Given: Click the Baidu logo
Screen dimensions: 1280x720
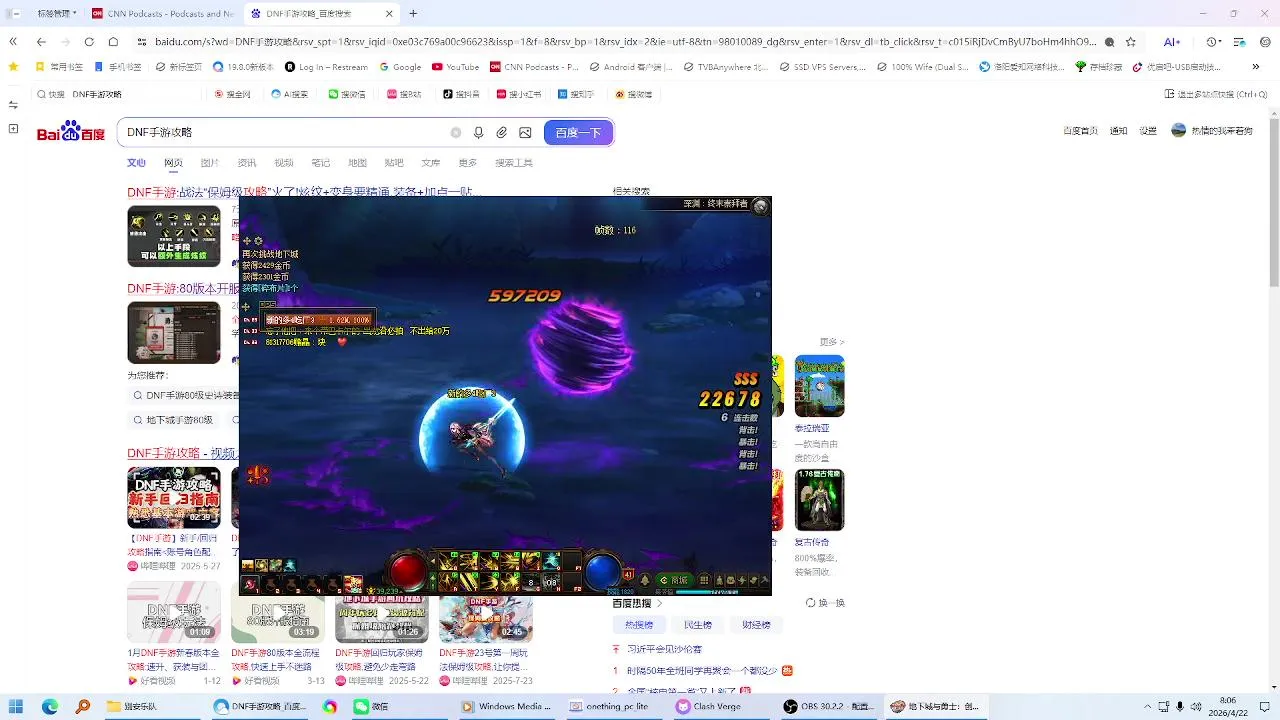Looking at the screenshot, I should pyautogui.click(x=71, y=132).
